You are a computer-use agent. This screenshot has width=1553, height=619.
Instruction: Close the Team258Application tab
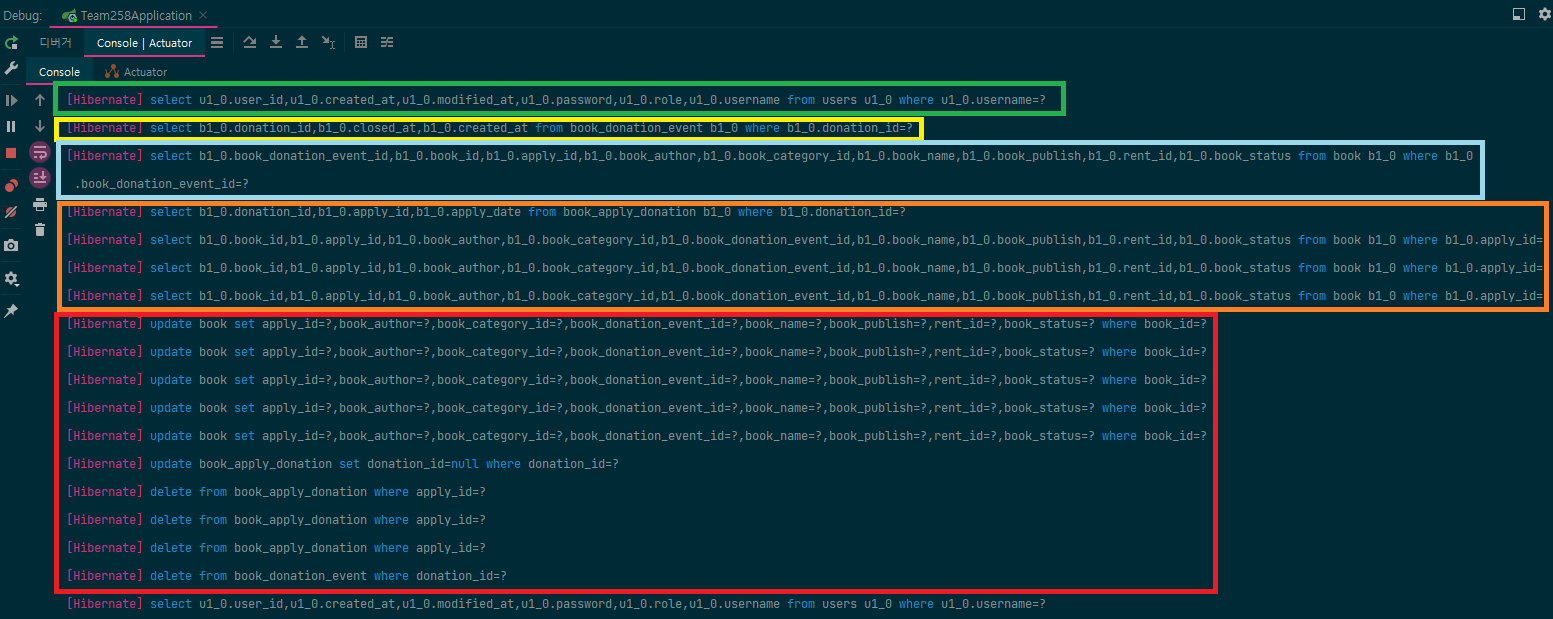pos(203,15)
